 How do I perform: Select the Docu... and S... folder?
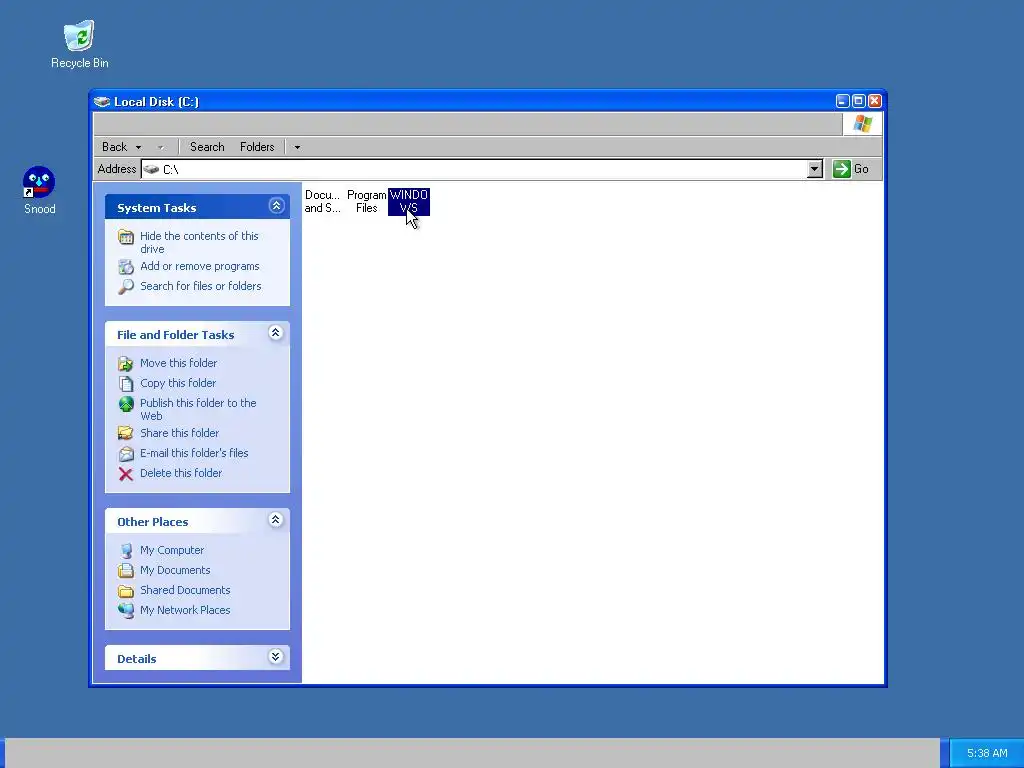[323, 201]
